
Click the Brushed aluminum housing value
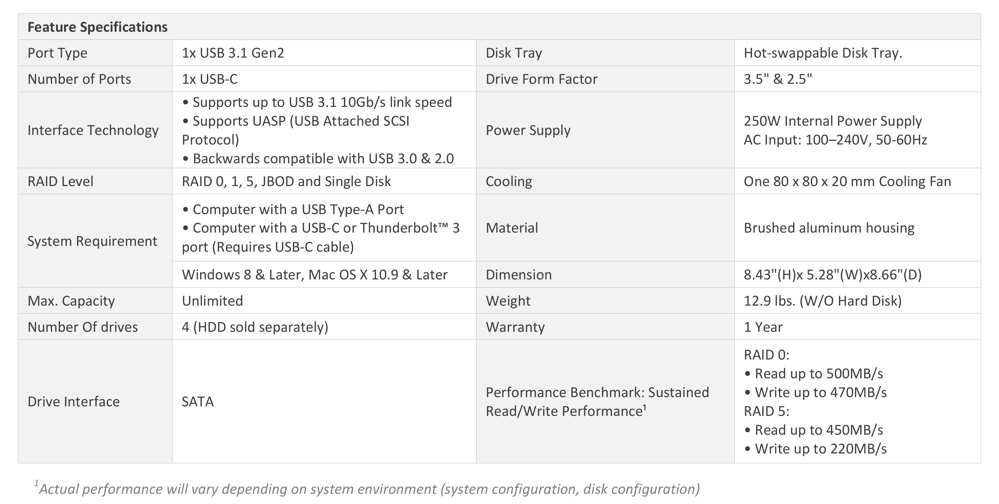tap(829, 227)
